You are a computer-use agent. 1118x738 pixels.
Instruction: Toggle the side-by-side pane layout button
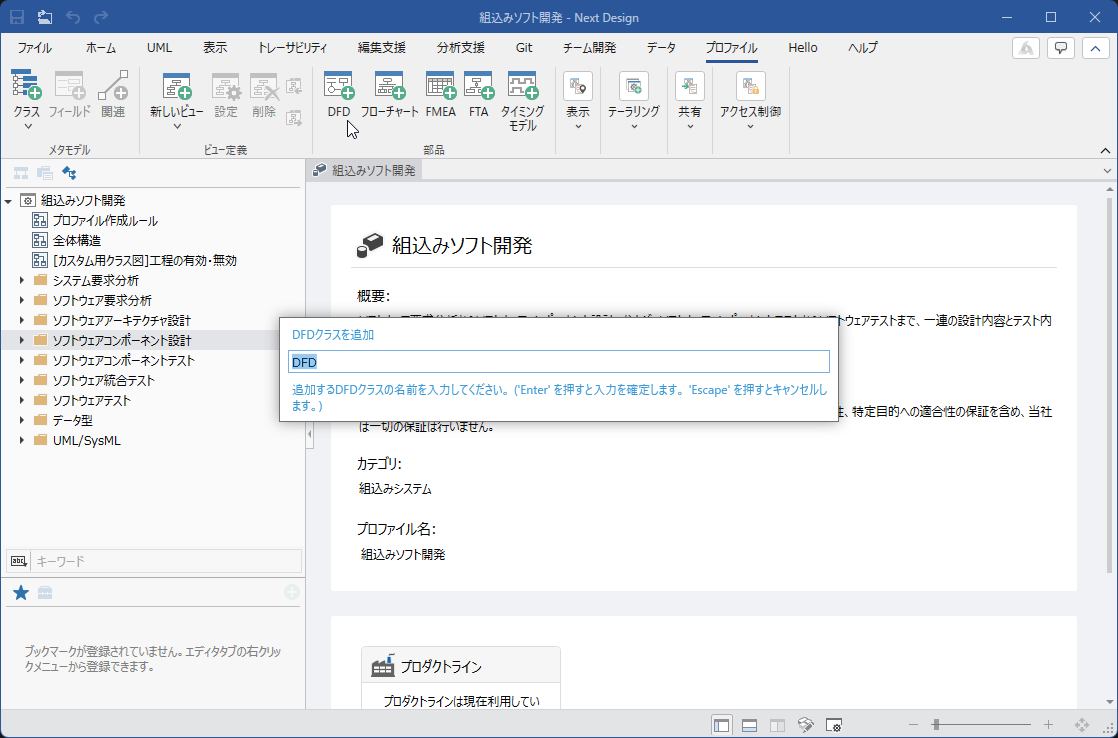[777, 725]
